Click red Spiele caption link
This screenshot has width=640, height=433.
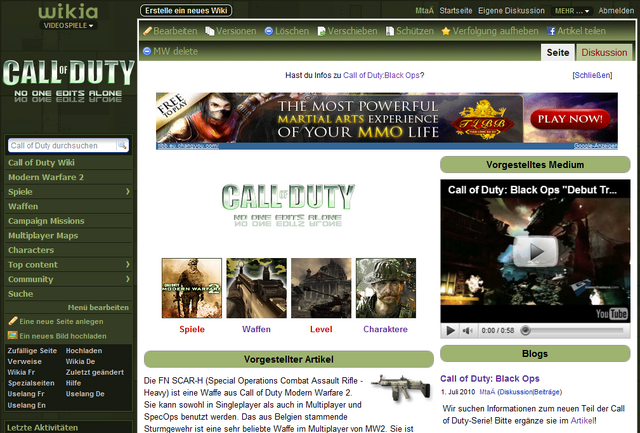pos(192,329)
